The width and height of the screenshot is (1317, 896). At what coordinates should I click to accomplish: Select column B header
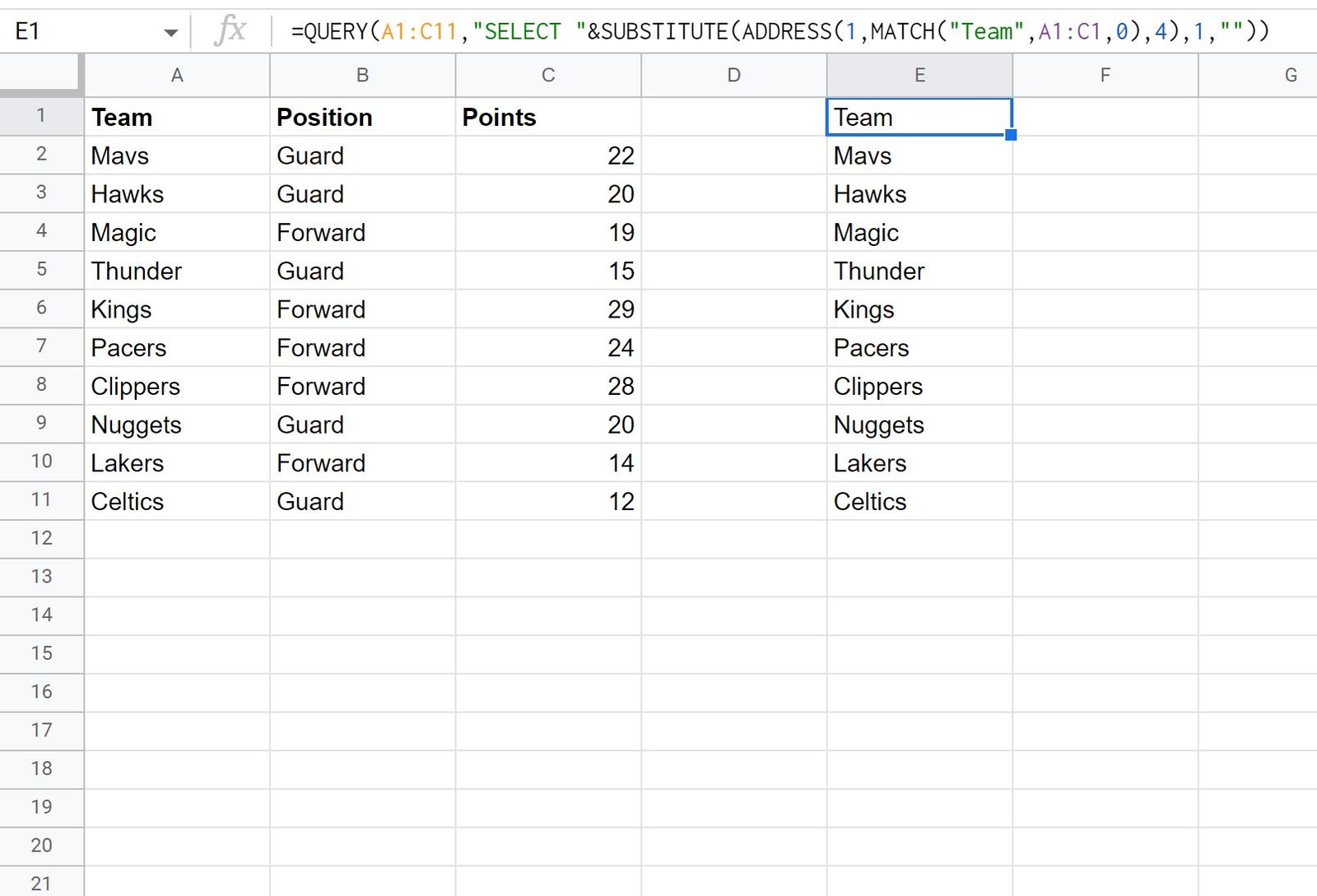(362, 76)
